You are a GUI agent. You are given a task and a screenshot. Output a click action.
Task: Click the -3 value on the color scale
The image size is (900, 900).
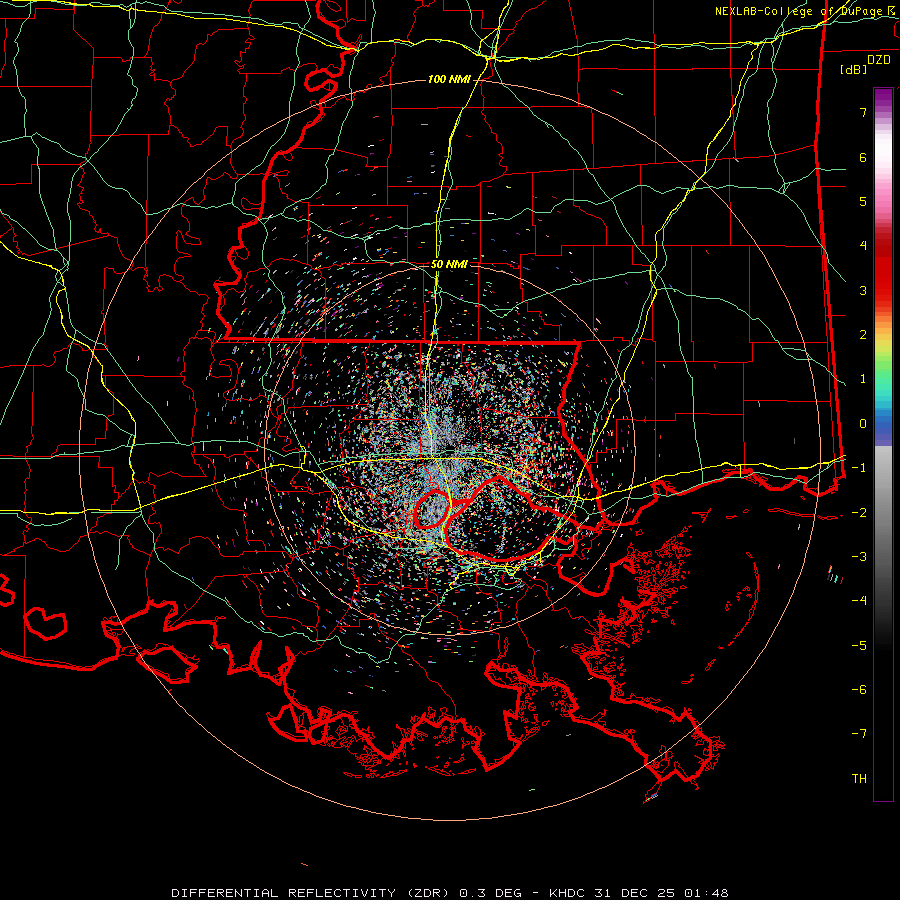click(x=859, y=557)
